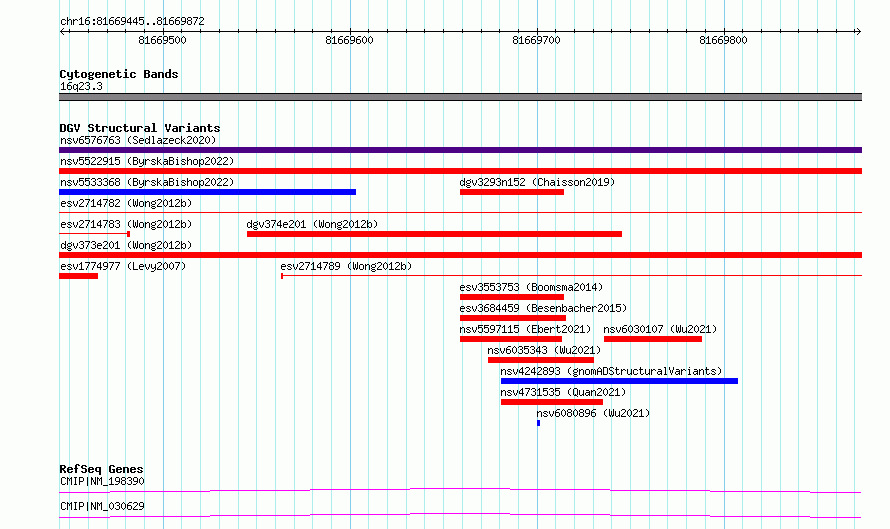890x529 pixels.
Task: Open esv2714783 (Wong2012b) variant label
Action: click(126, 224)
